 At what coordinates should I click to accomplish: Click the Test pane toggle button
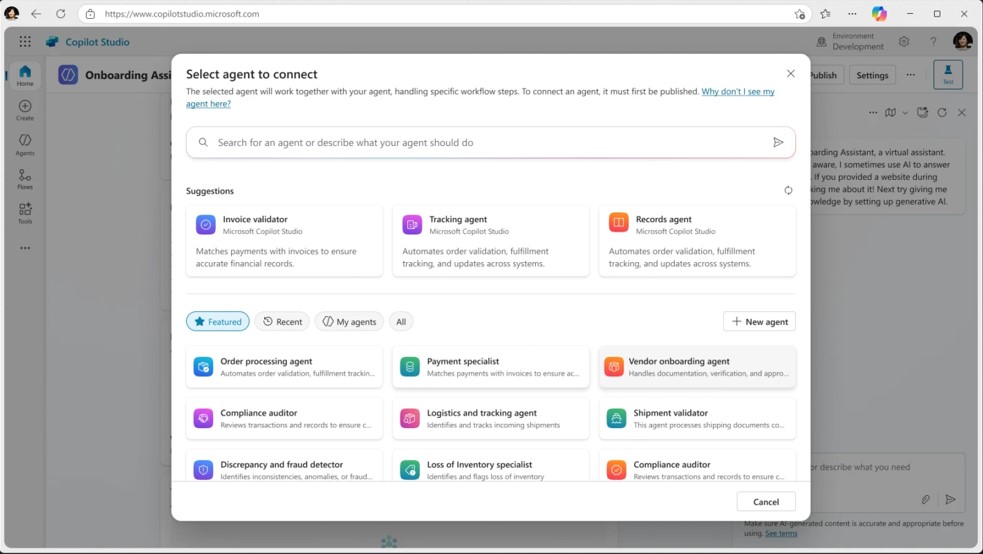tap(948, 75)
